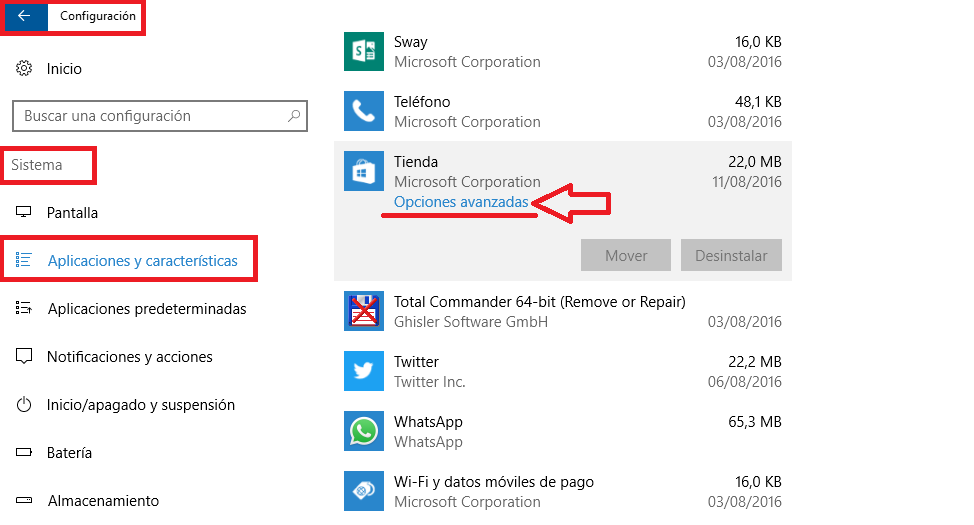Select the Tienda store icon

364,171
